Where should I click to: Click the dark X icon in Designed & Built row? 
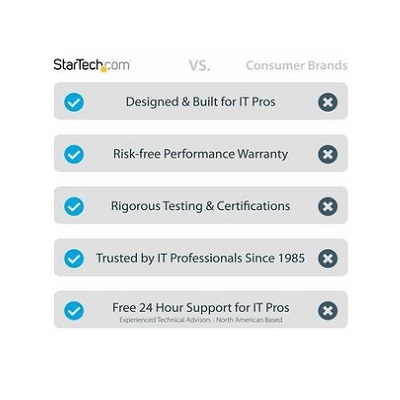point(328,102)
